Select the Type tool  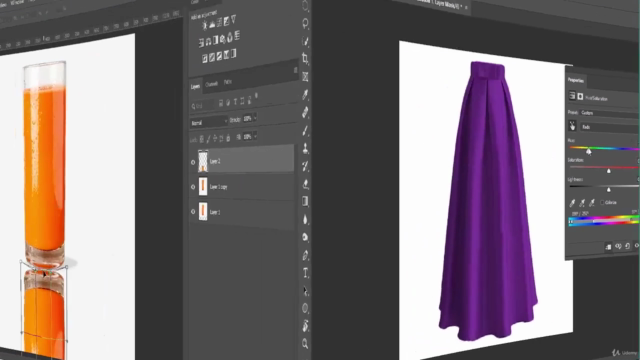[x=305, y=273]
